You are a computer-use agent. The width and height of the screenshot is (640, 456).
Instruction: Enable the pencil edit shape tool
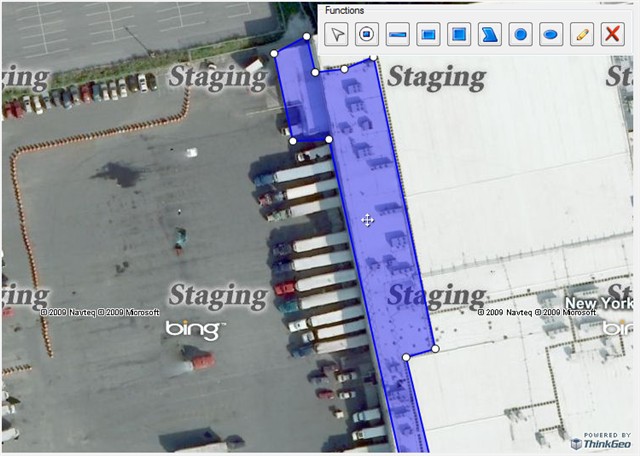pyautogui.click(x=582, y=34)
